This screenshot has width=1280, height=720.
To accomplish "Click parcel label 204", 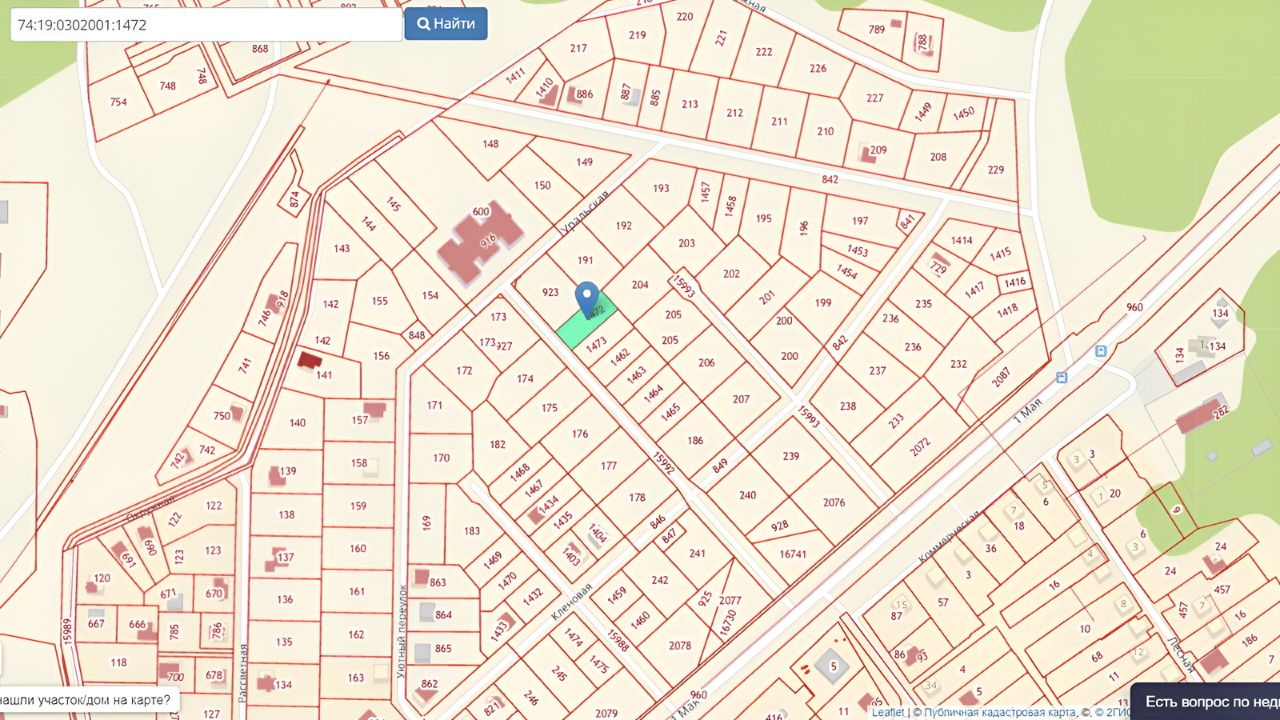I will coord(640,285).
